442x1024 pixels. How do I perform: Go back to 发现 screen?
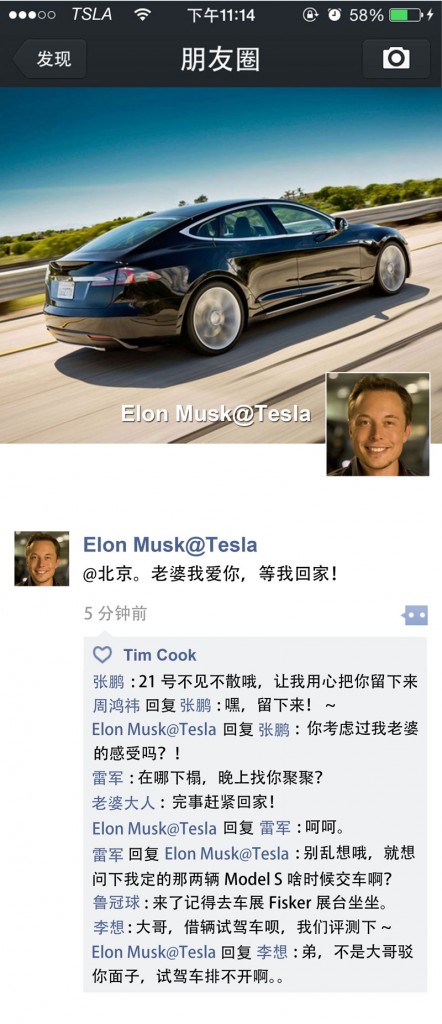click(x=50, y=59)
